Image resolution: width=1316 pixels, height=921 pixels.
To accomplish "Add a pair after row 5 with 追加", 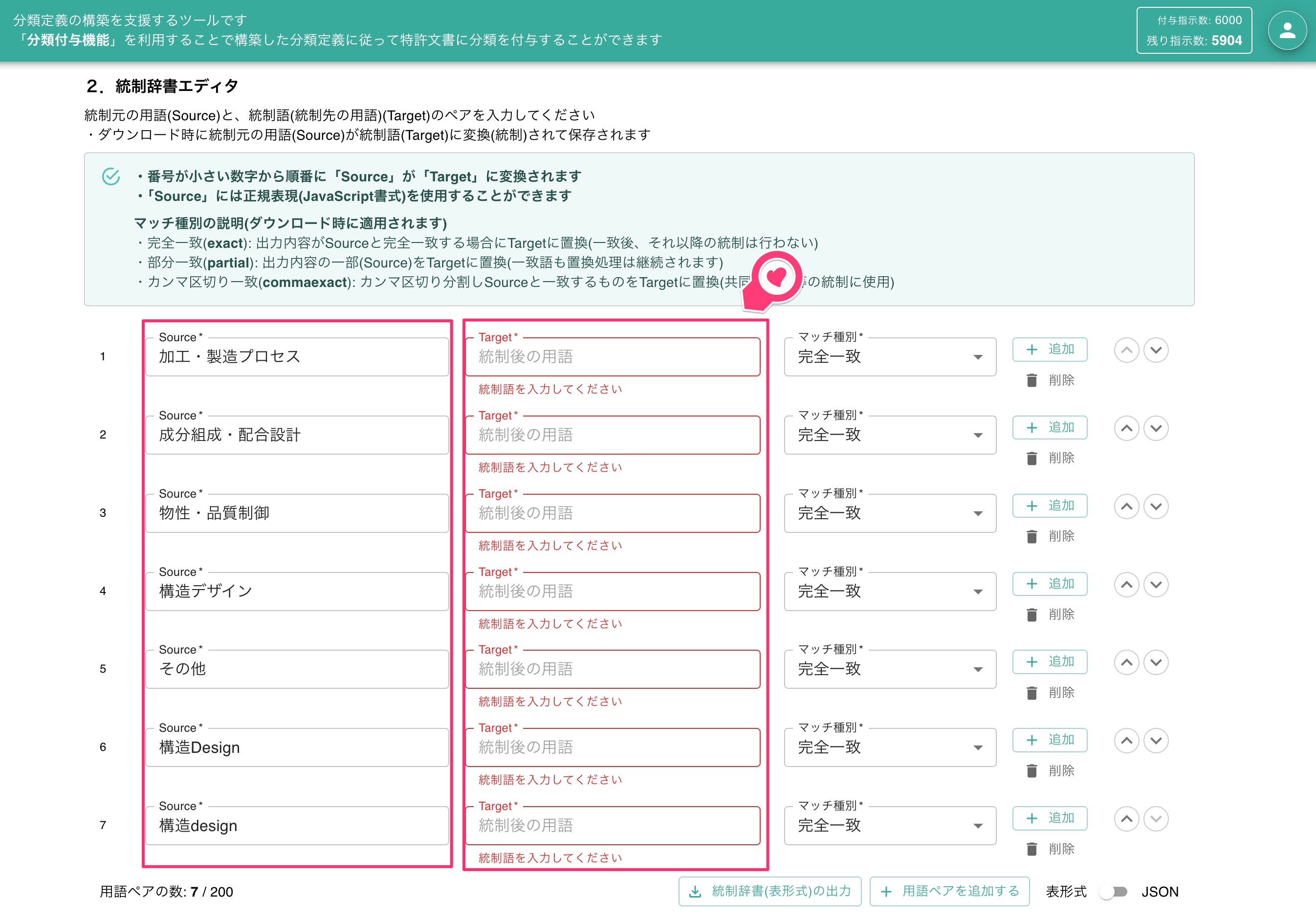I will pos(1050,661).
